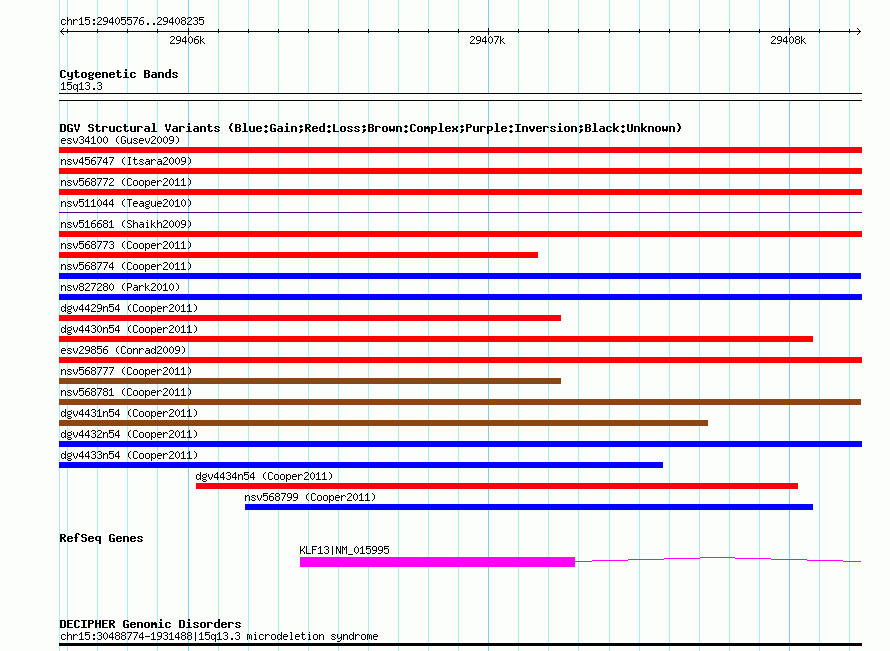Viewport: 890px width, 651px height.
Task: Select the brown complex bar for nsv568777
Action: tap(310, 381)
